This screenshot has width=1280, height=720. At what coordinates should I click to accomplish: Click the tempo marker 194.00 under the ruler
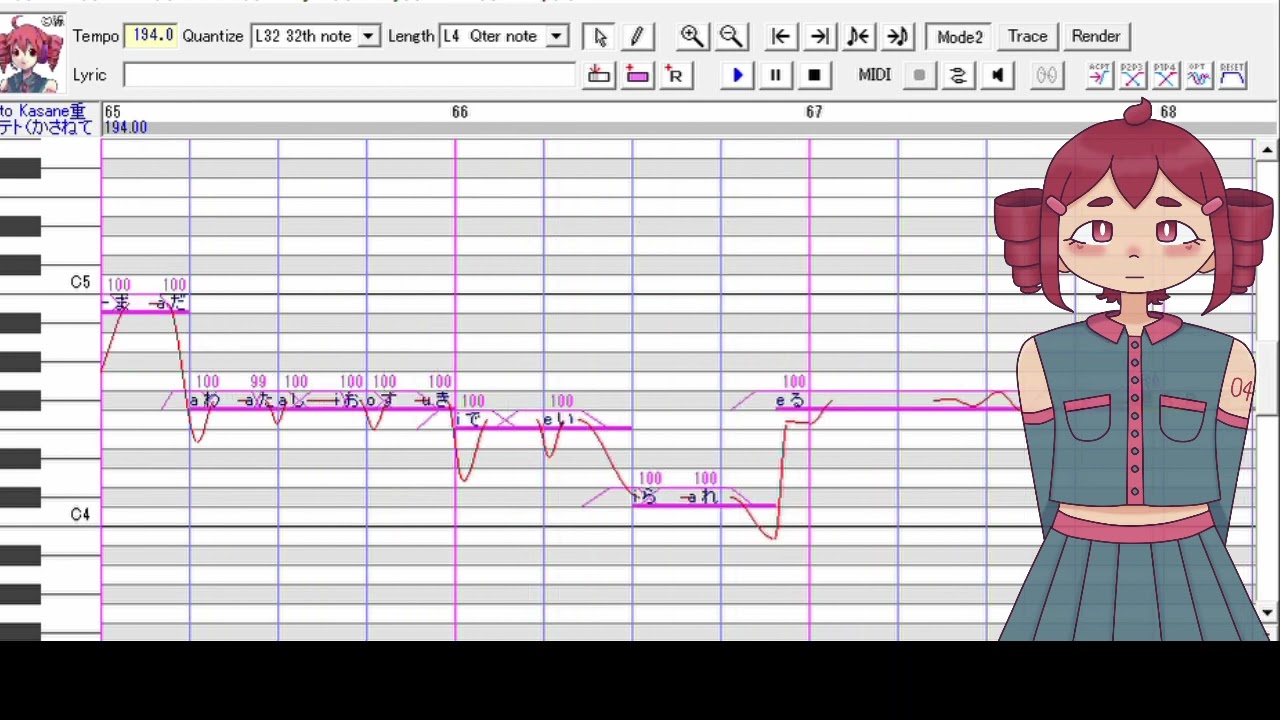[125, 127]
